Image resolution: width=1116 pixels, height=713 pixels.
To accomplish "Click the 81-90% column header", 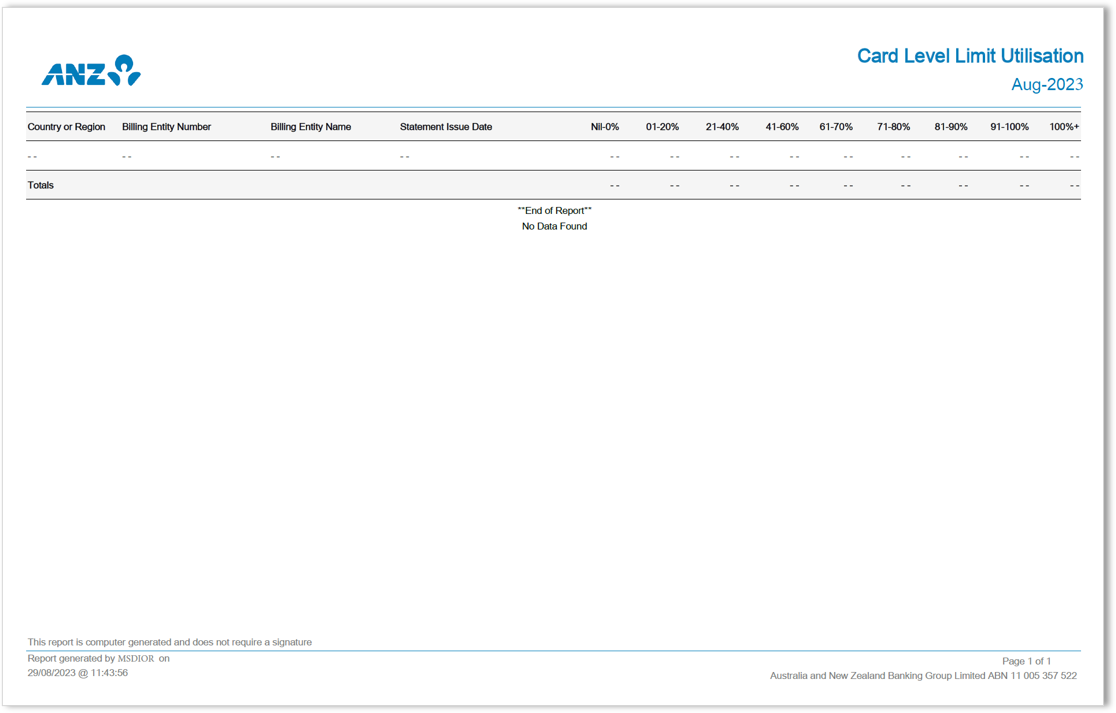I will click(x=949, y=127).
